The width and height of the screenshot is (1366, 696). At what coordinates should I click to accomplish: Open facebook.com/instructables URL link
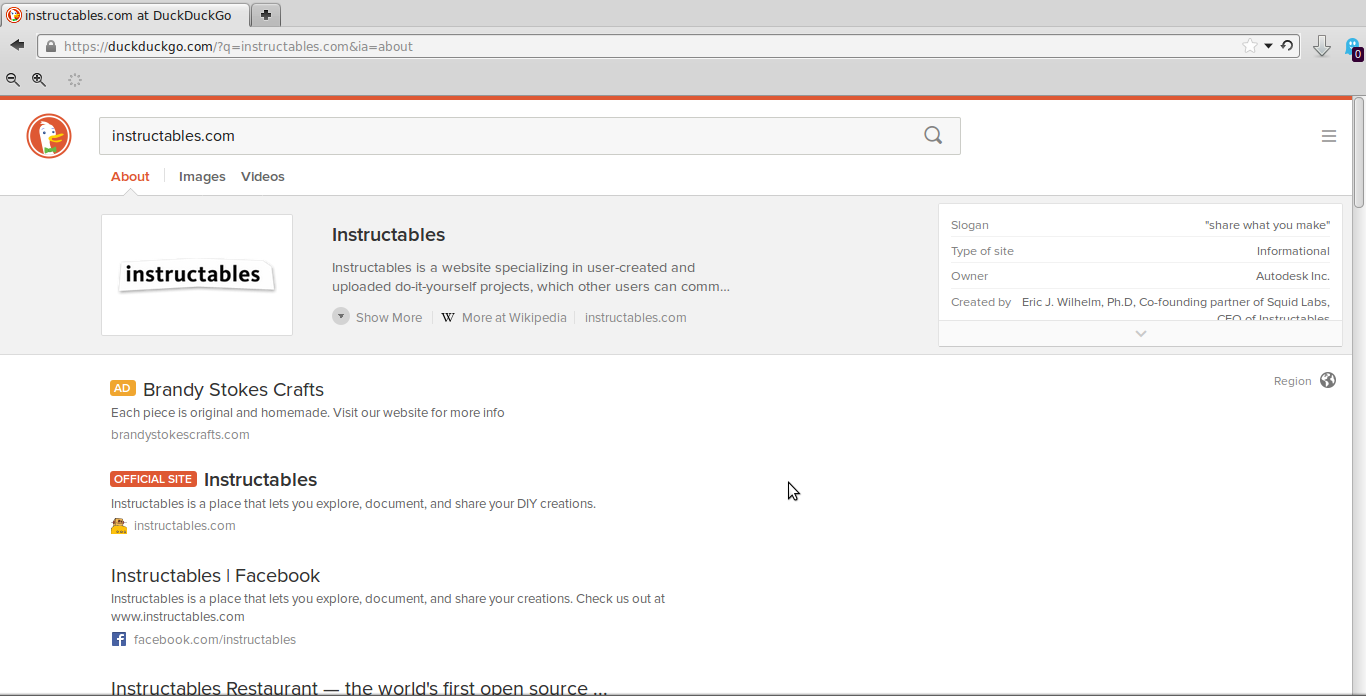(x=215, y=639)
